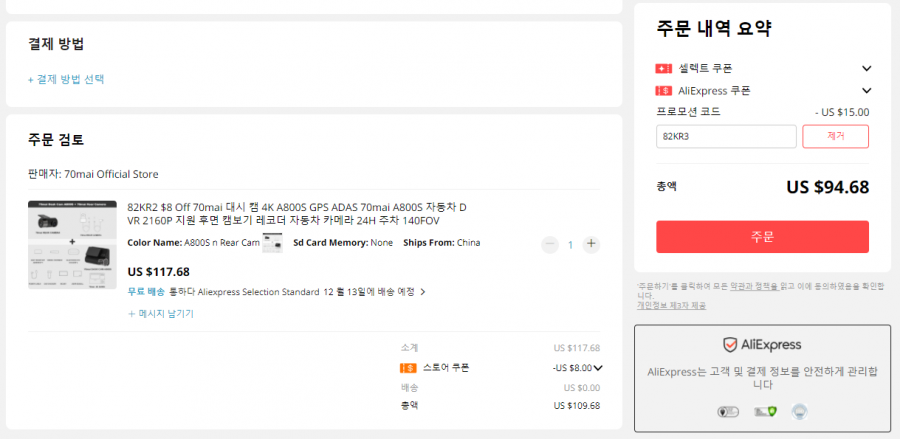The image size is (900, 439).
Task: Click the red Select coupon icon
Action: [x=664, y=68]
